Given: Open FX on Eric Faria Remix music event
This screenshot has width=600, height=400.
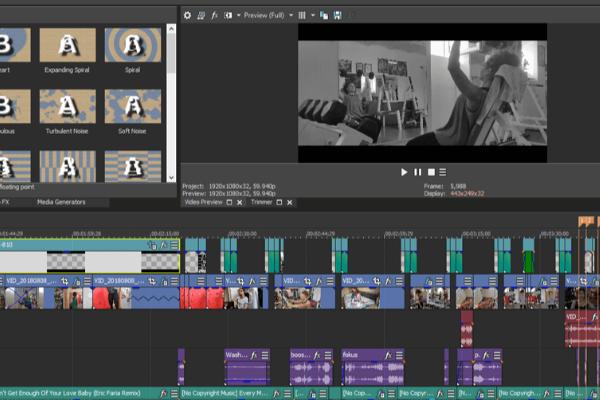Looking at the screenshot, I should click(163, 393).
